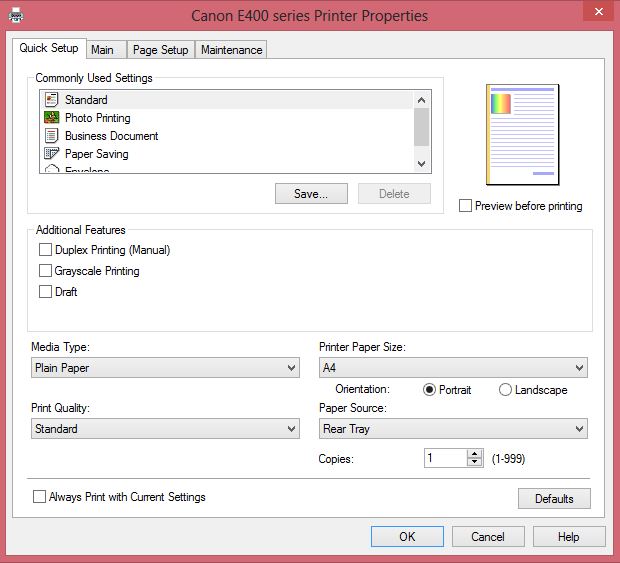Select the Standard profile icon
Viewport: 620px width, 563px height.
tap(52, 100)
